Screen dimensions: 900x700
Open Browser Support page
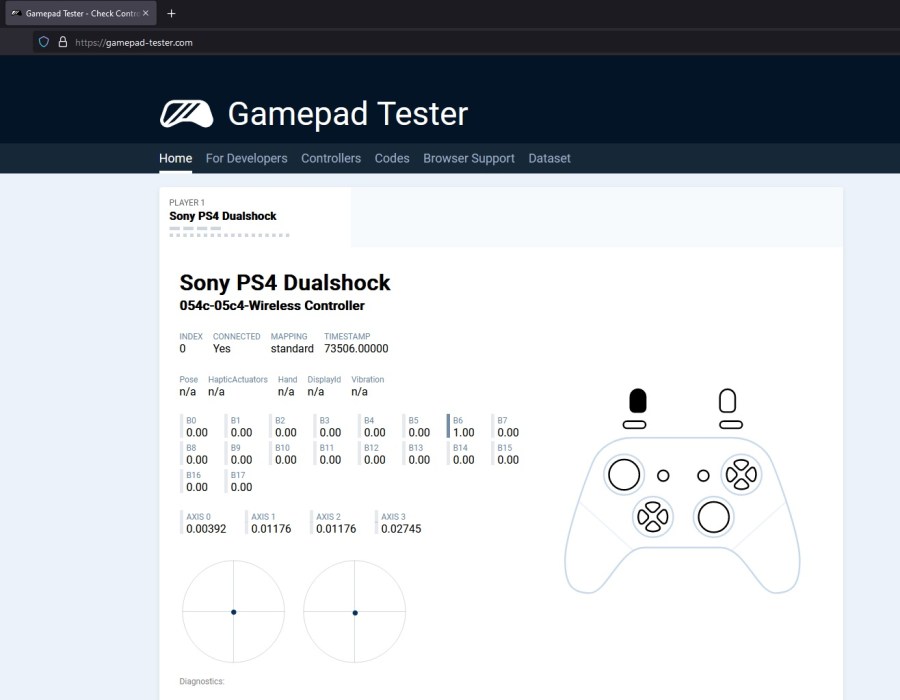469,158
